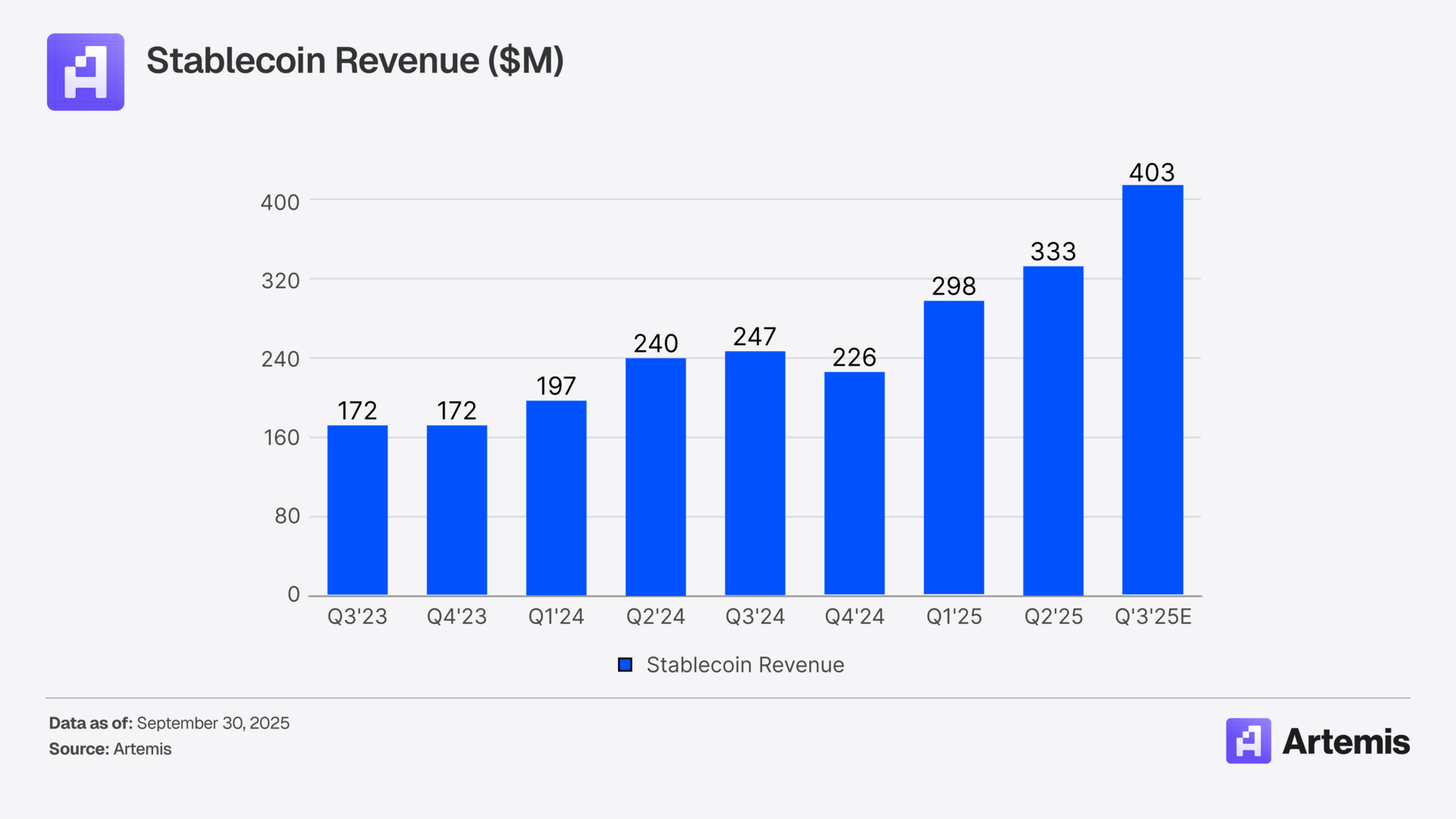Click the Artemis wordmark at bottom right
The width and height of the screenshot is (1456, 819).
(x=1345, y=742)
